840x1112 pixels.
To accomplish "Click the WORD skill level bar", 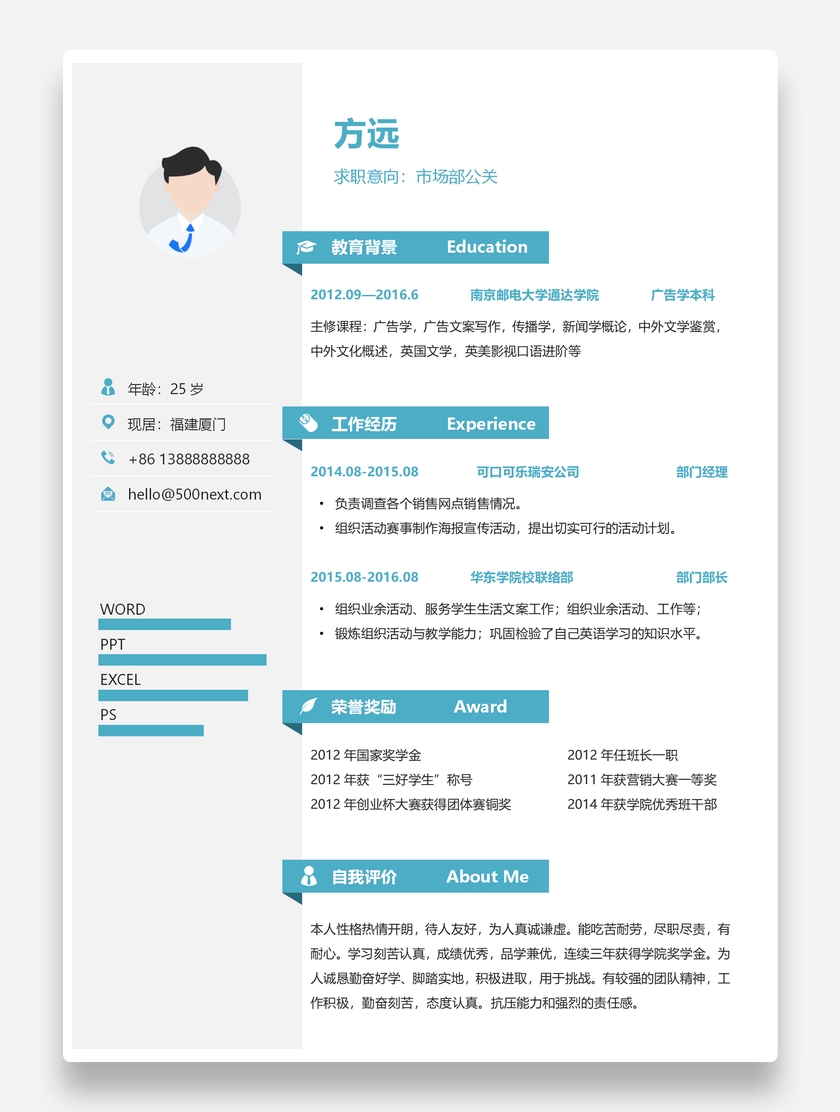I will click(x=164, y=624).
